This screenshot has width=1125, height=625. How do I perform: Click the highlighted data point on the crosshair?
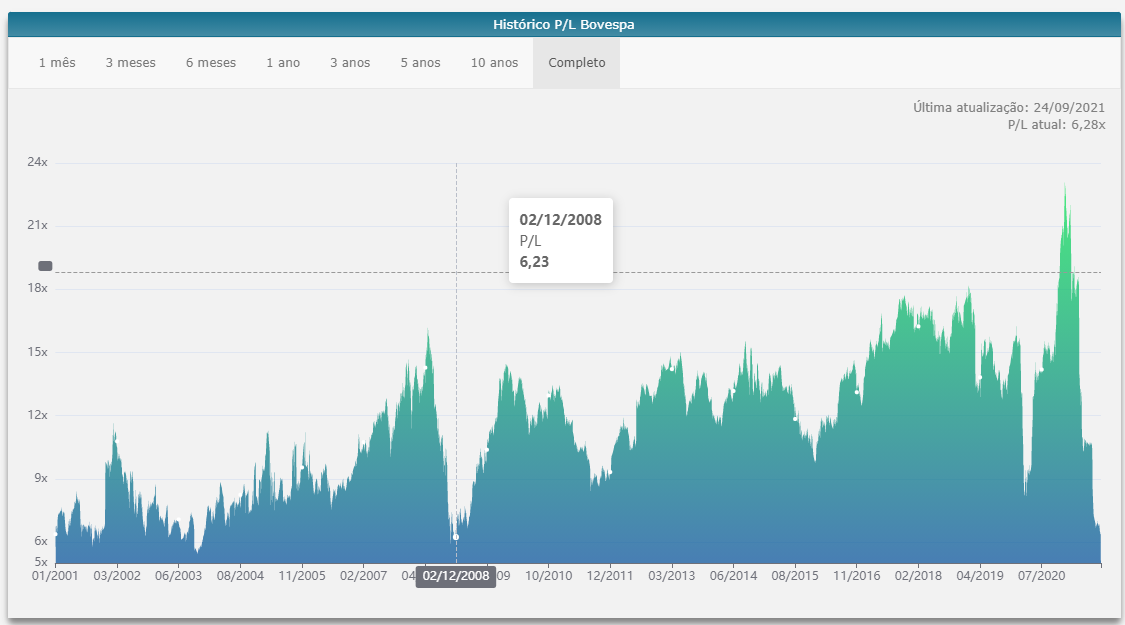pyautogui.click(x=456, y=537)
